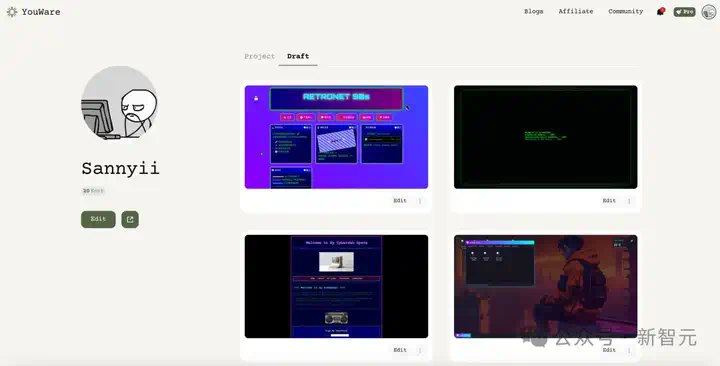Open more options on RETRONET 90s card
The width and height of the screenshot is (720, 366).
click(420, 201)
